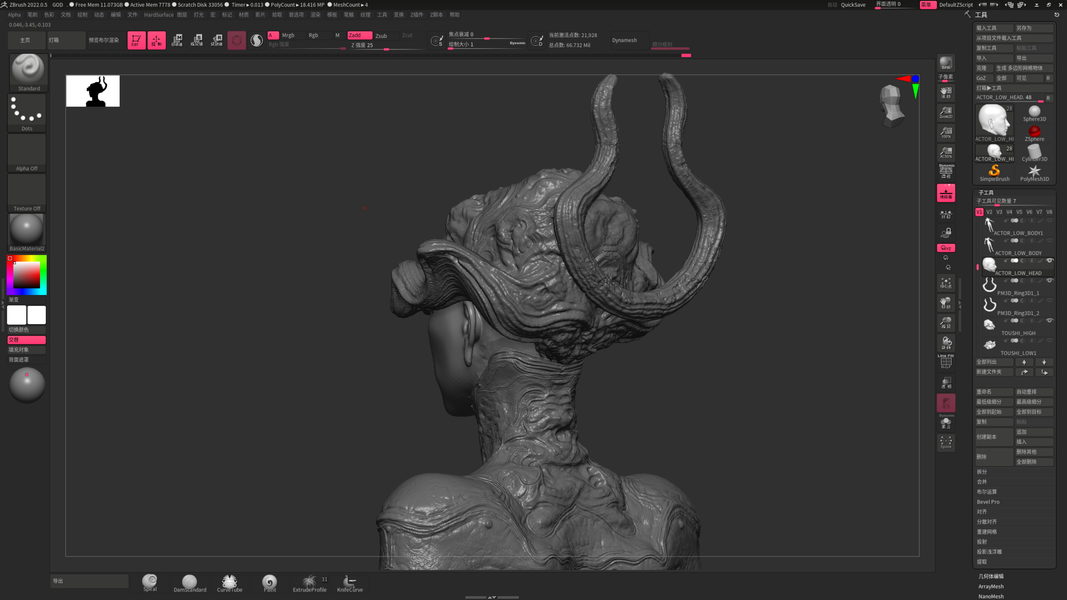Click the pink Edit mode button
1067x600 pixels.
click(136, 41)
